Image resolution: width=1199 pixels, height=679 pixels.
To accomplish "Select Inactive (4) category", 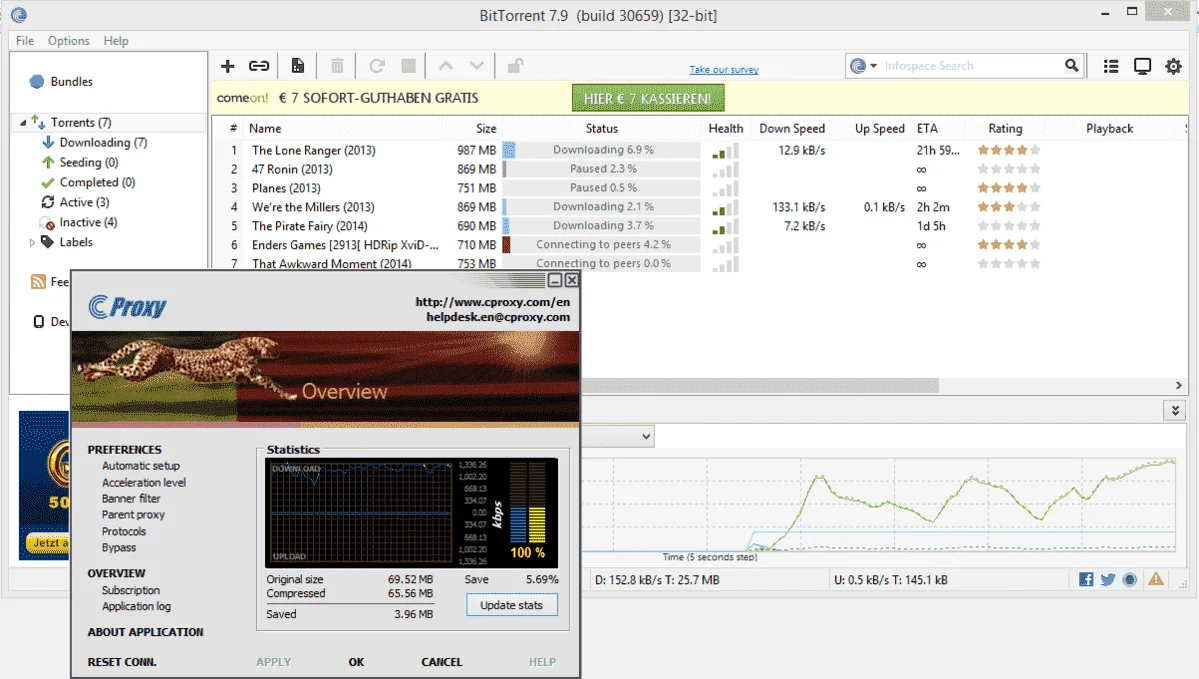I will click(88, 222).
